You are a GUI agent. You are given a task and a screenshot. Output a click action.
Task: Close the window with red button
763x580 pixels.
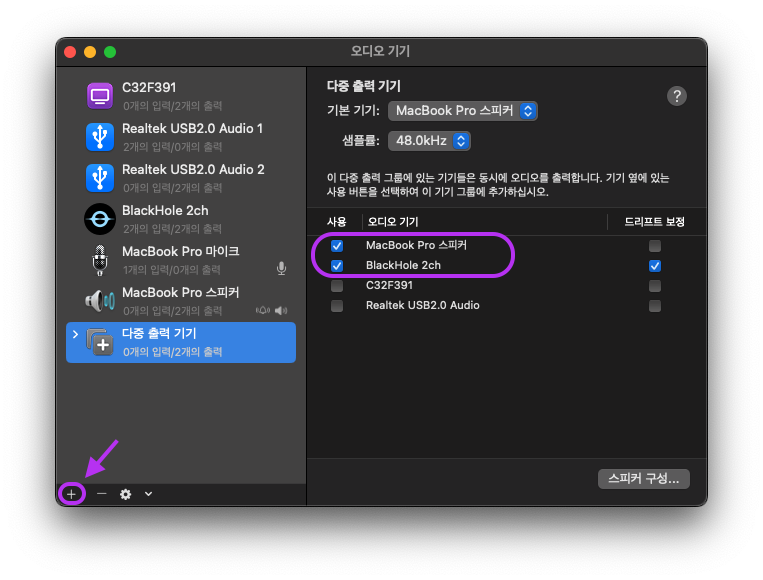pos(70,52)
